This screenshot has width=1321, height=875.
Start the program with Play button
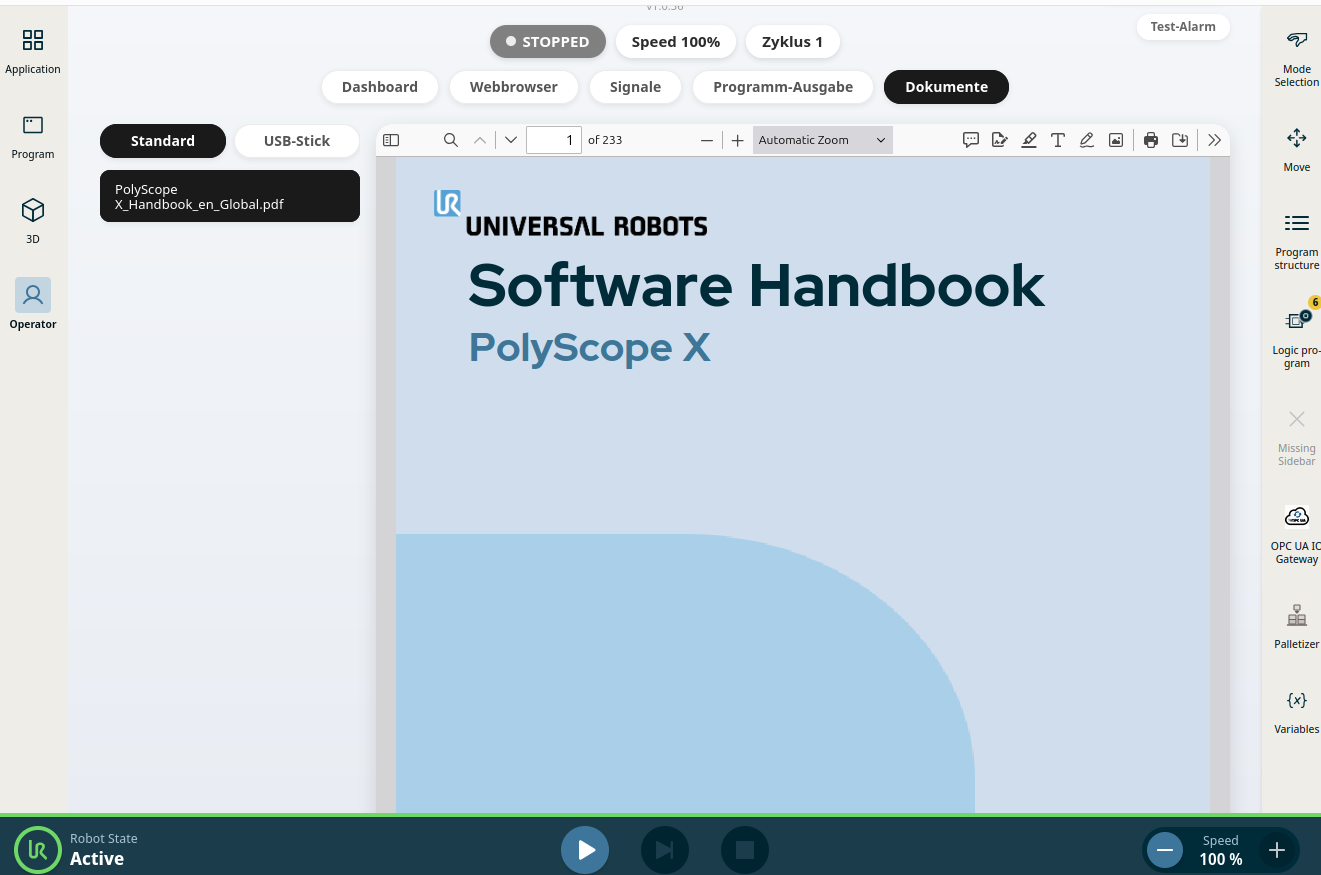(x=585, y=850)
